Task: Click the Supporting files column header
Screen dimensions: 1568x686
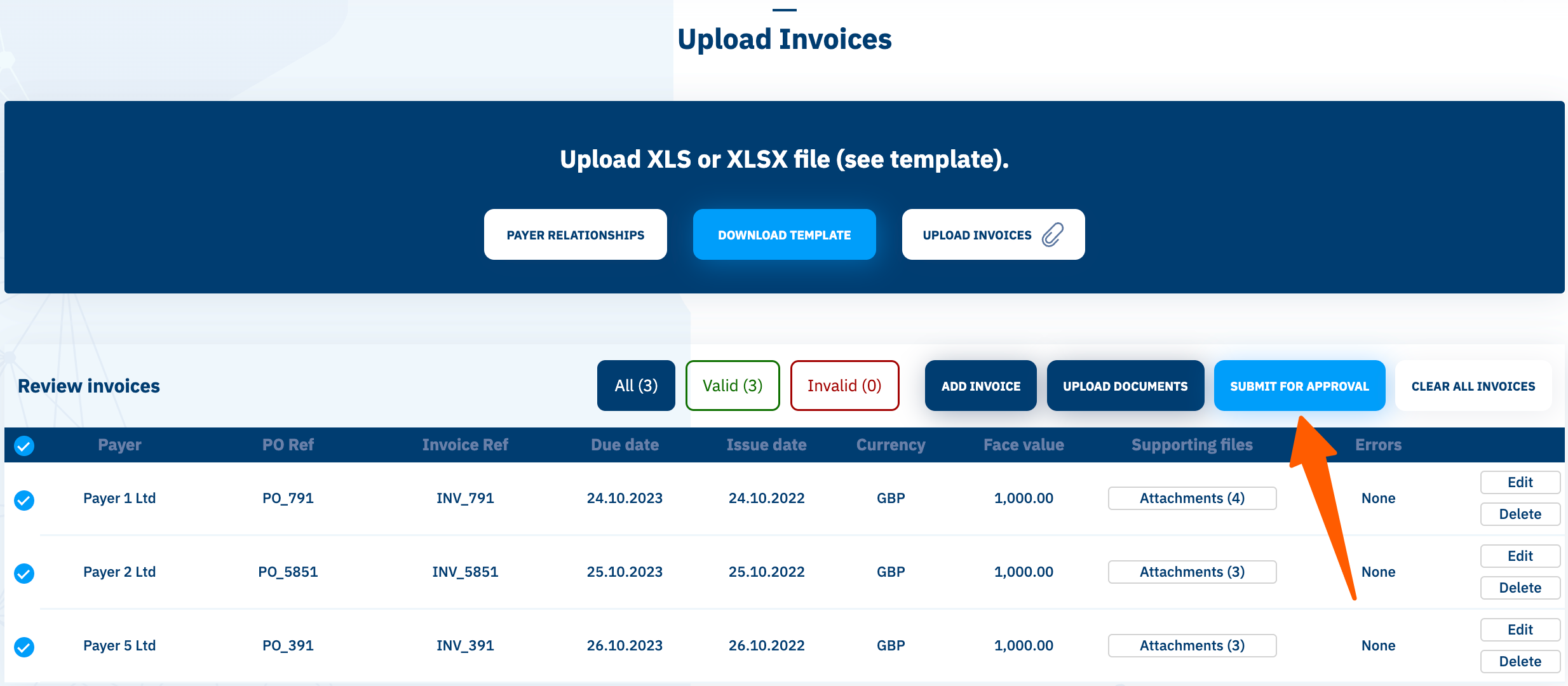Action: point(1192,445)
